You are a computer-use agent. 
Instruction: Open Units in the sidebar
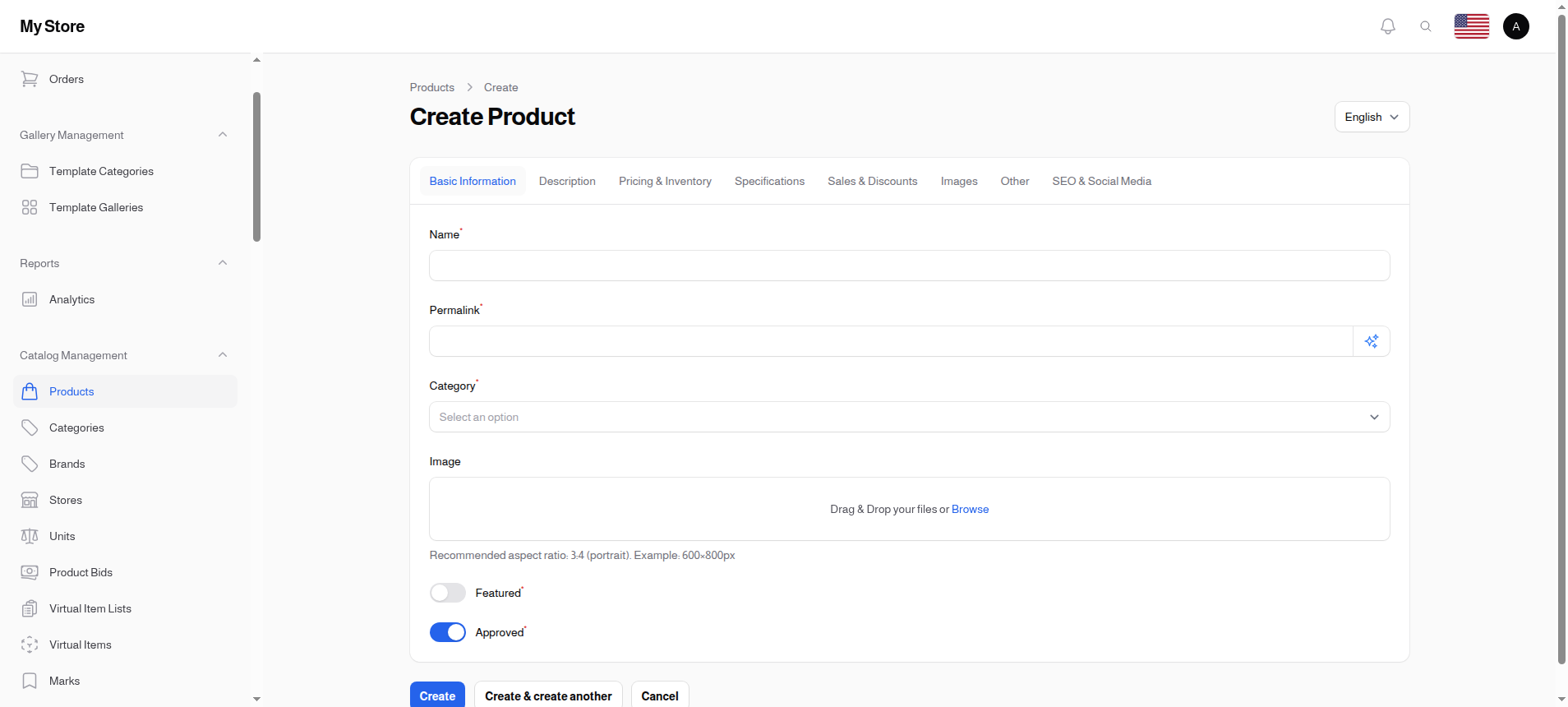(x=125, y=536)
